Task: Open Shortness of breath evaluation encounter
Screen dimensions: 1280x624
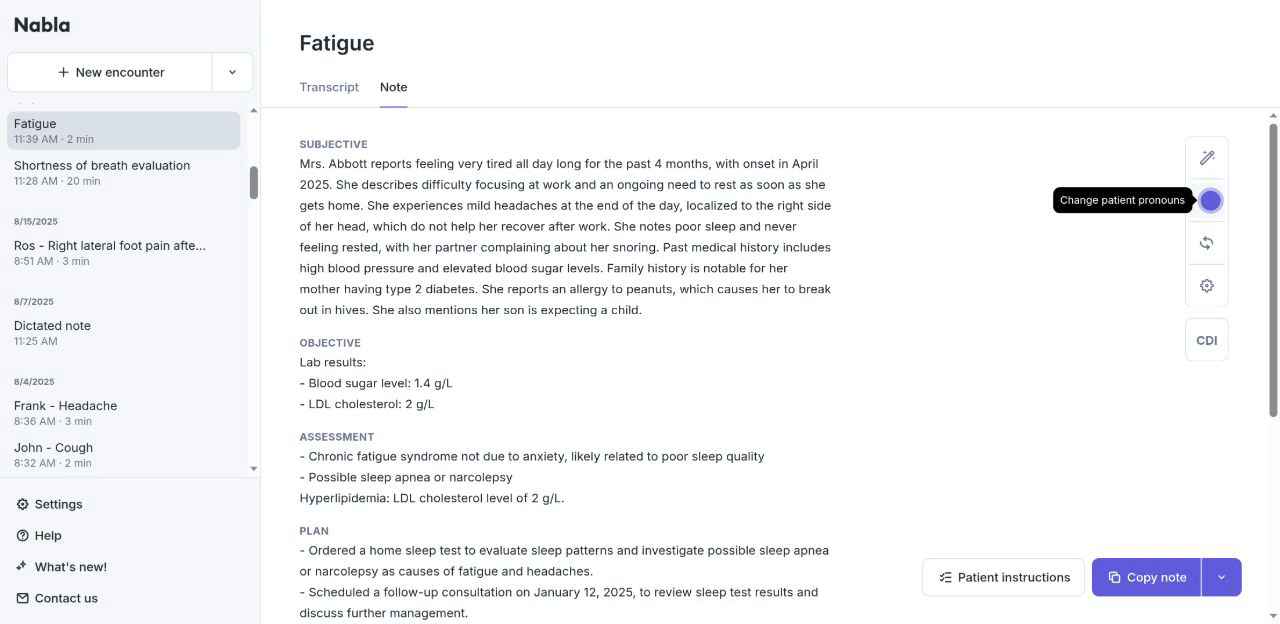Action: (102, 172)
